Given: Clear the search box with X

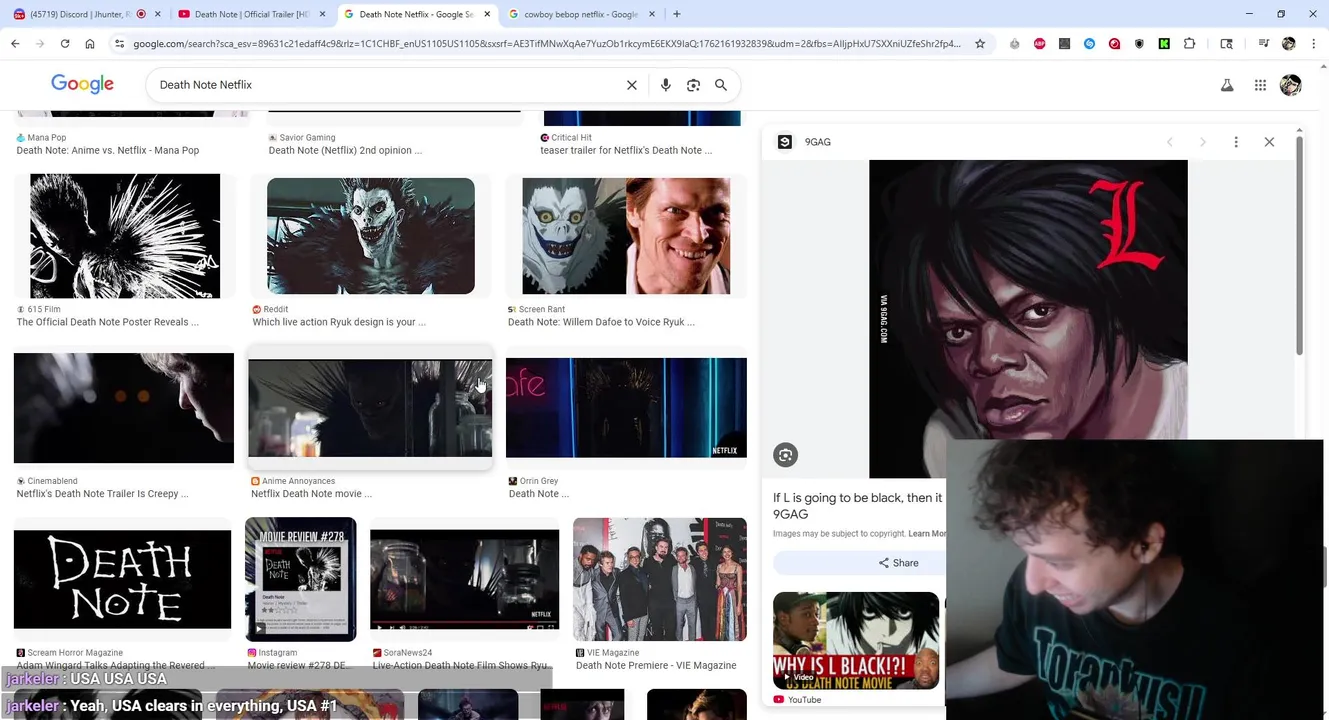Looking at the screenshot, I should (x=632, y=85).
